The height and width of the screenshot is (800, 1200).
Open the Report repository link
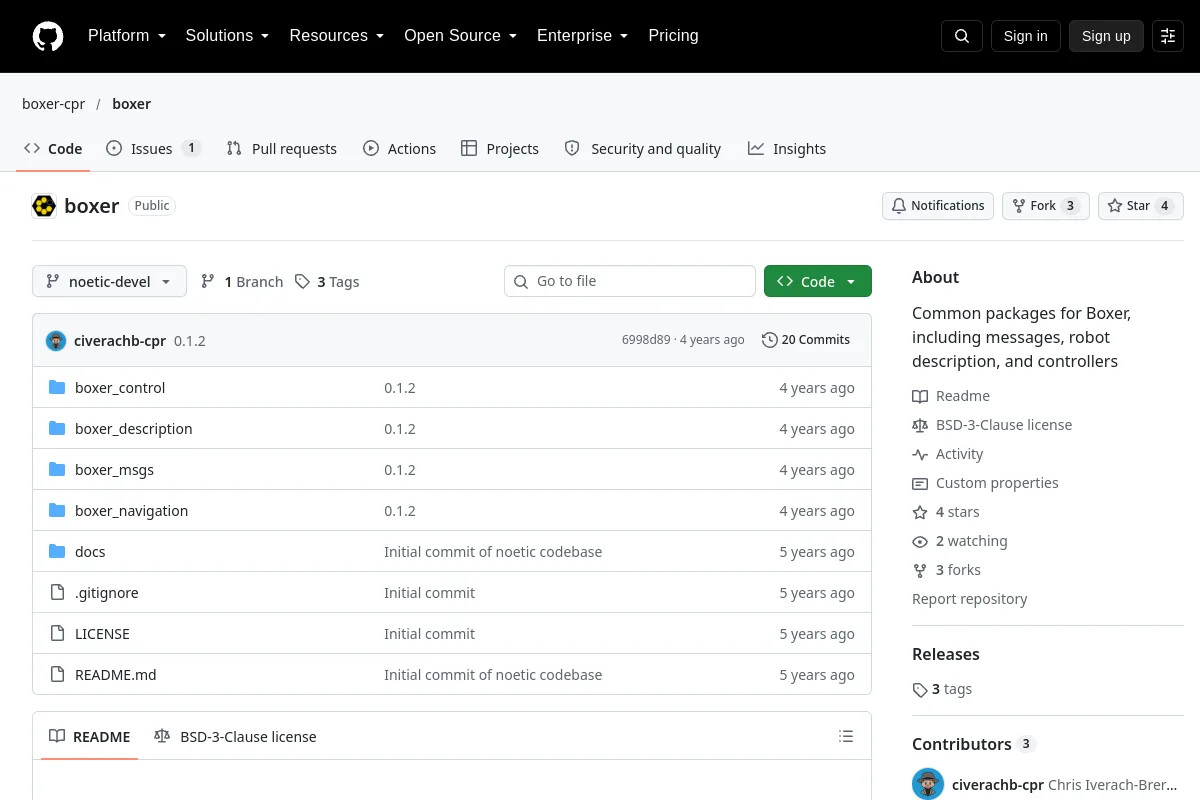click(970, 599)
